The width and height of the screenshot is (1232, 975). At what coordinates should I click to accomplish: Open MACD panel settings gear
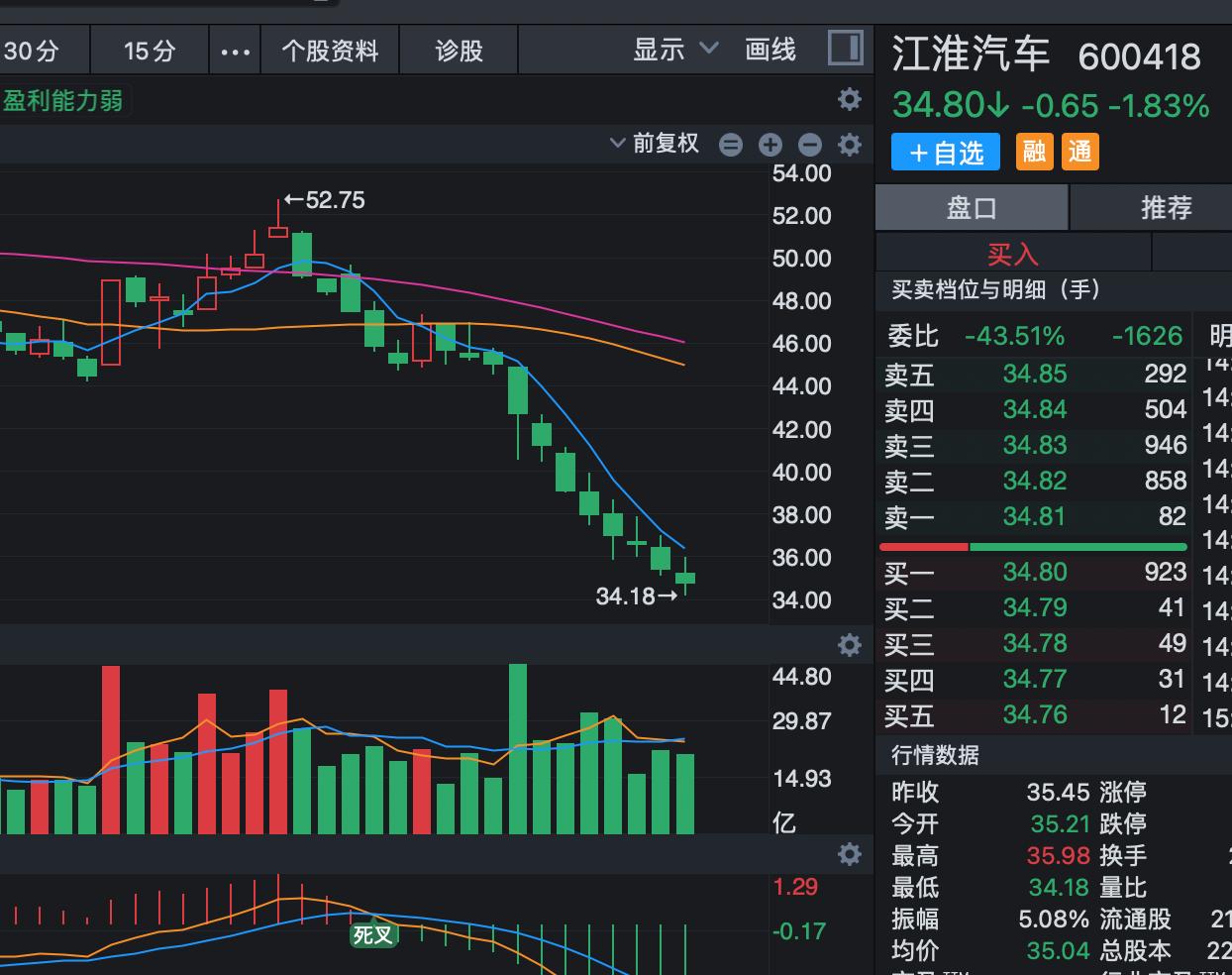pyautogui.click(x=850, y=854)
